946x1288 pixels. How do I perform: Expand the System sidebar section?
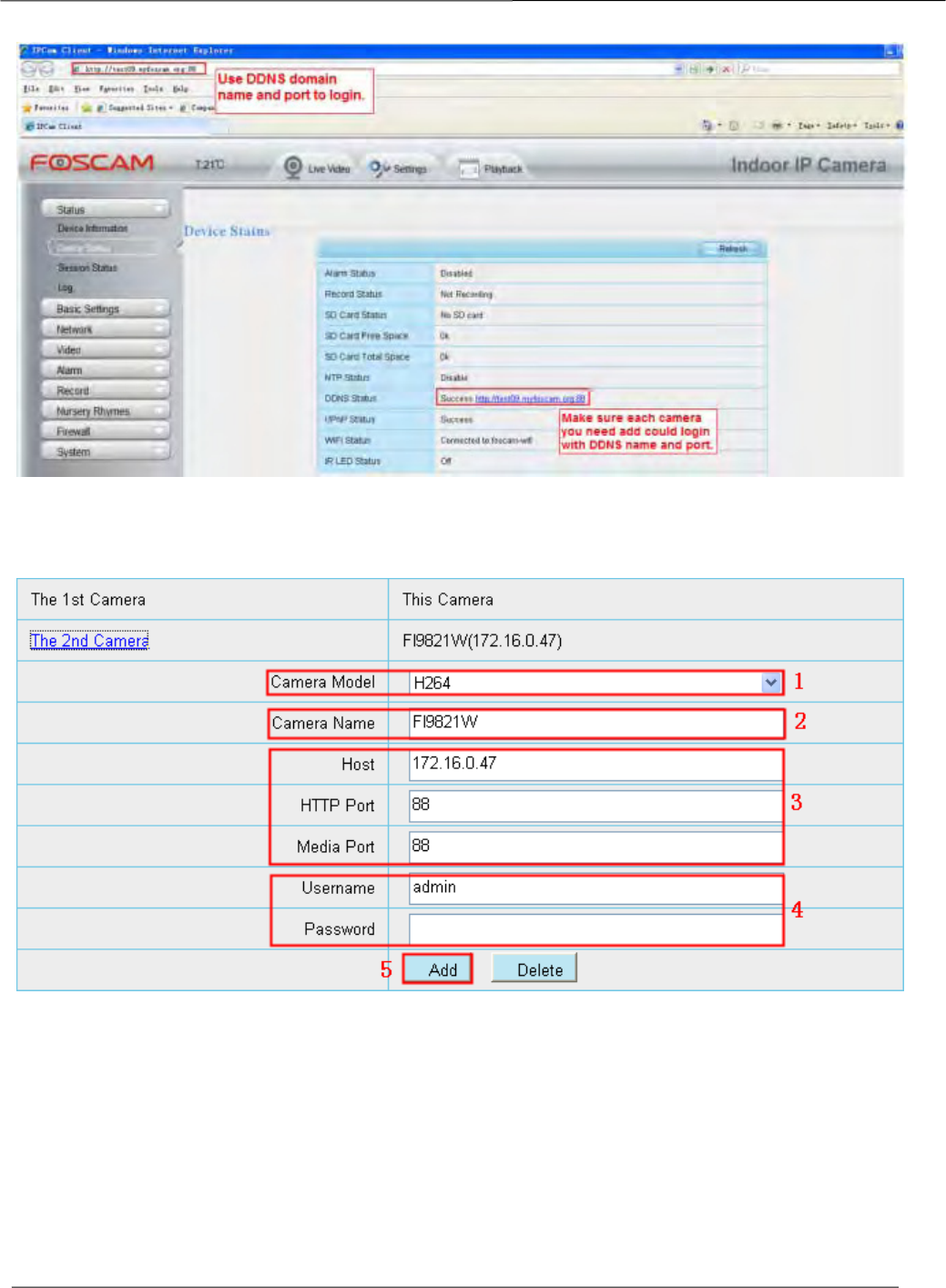[106, 451]
